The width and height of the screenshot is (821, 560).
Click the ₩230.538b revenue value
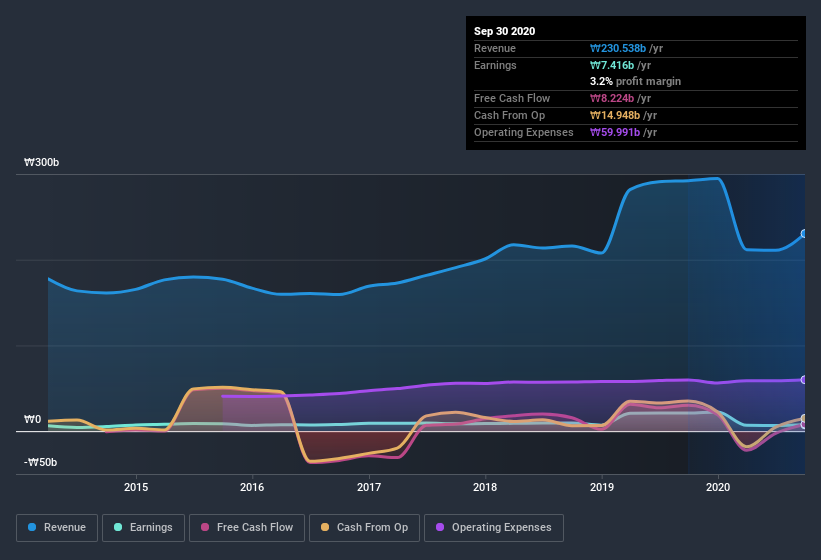618,48
